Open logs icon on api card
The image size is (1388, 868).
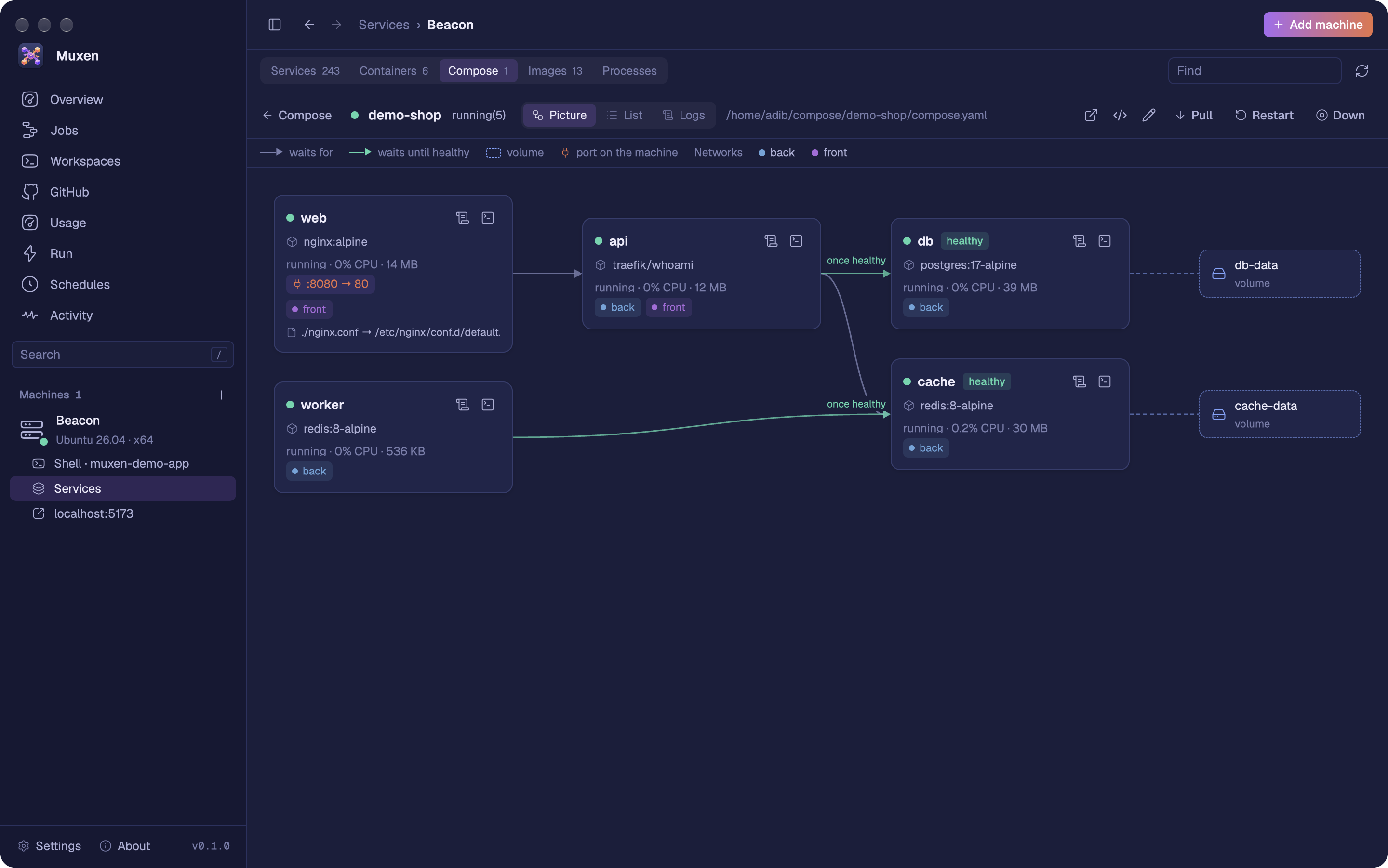[771, 240]
